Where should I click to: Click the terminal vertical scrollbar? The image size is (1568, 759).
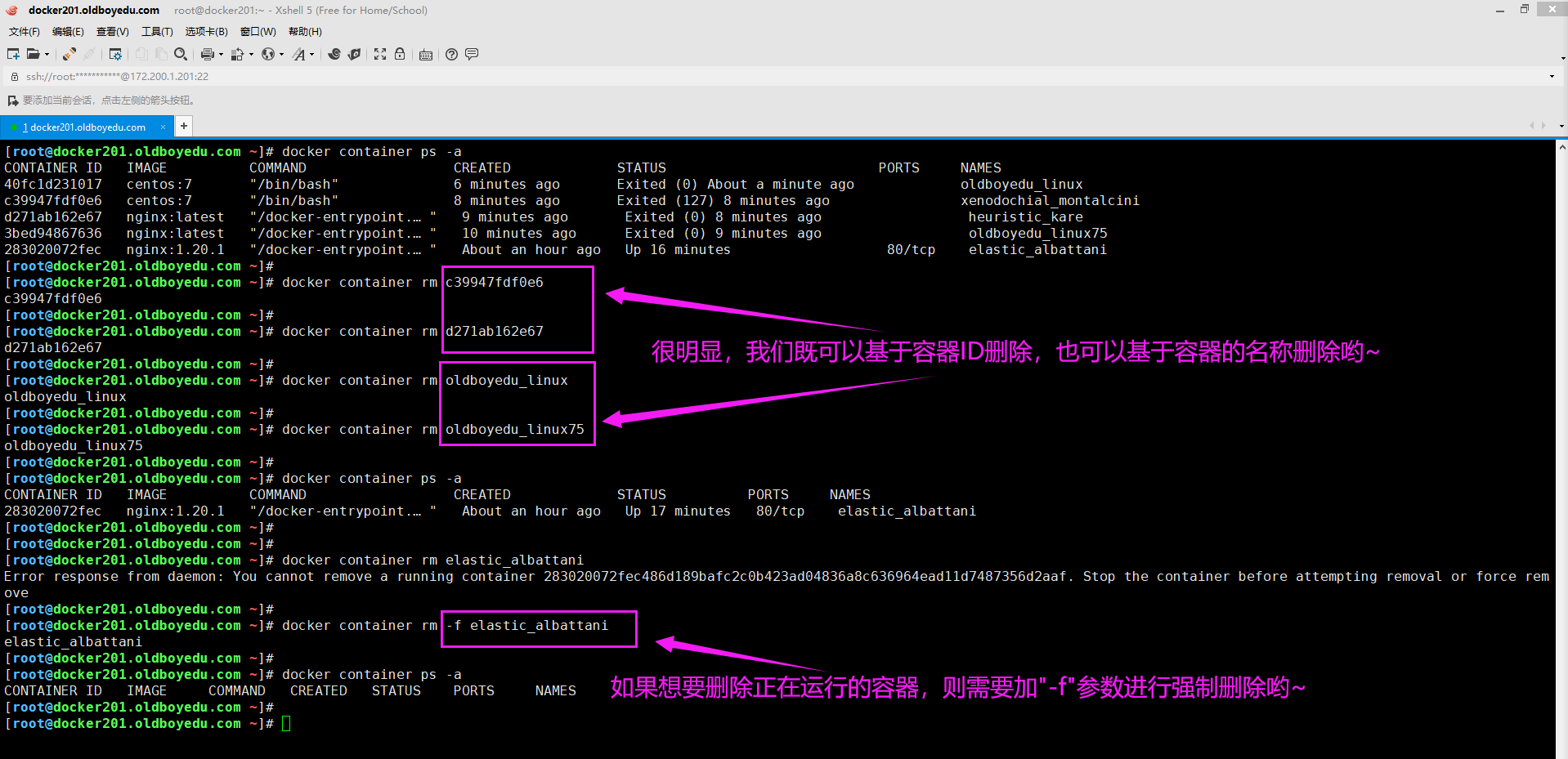pos(1561,449)
